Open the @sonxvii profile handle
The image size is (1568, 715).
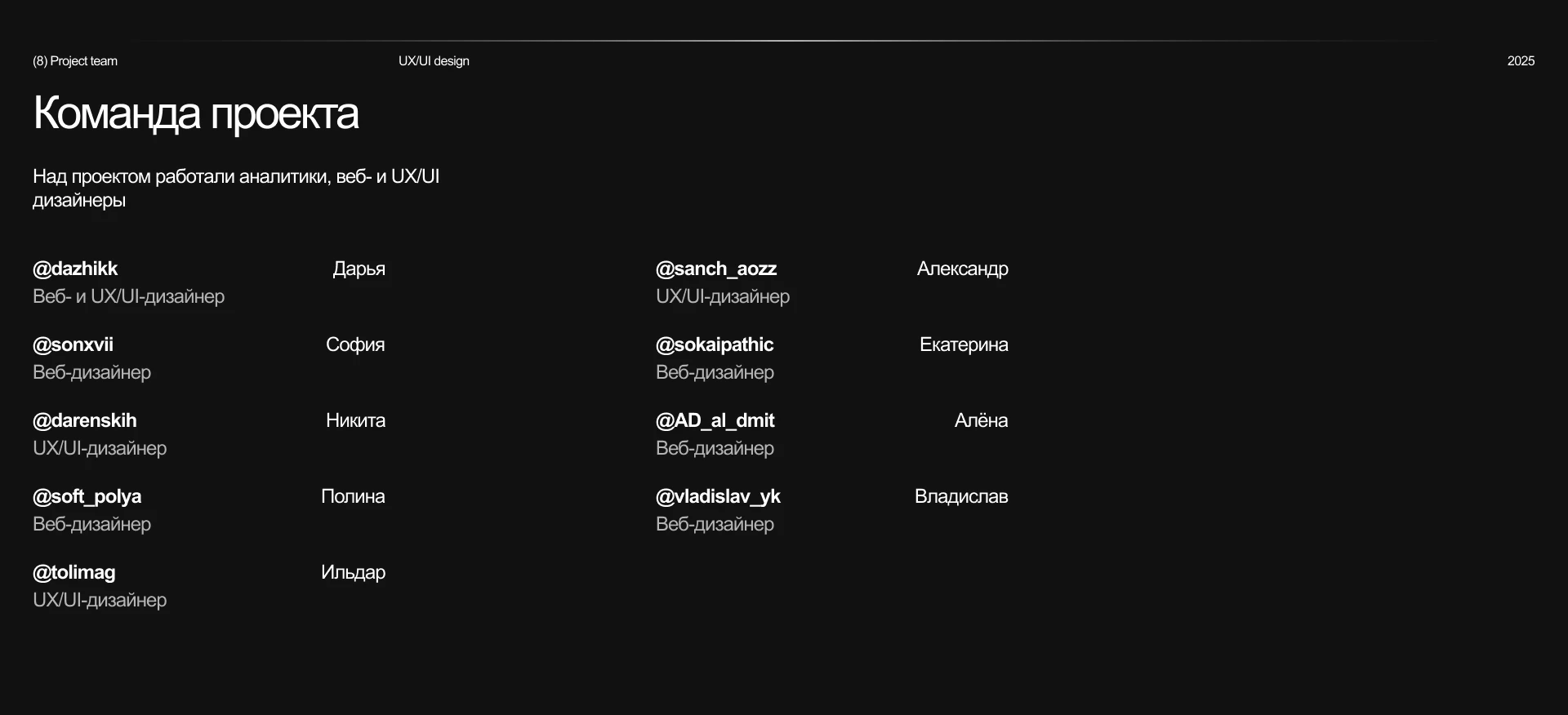[73, 344]
